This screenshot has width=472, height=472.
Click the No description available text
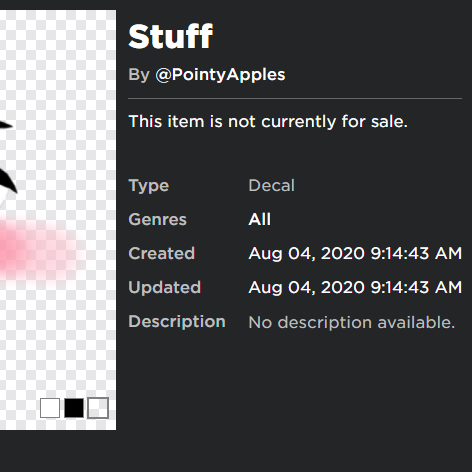pos(352,322)
